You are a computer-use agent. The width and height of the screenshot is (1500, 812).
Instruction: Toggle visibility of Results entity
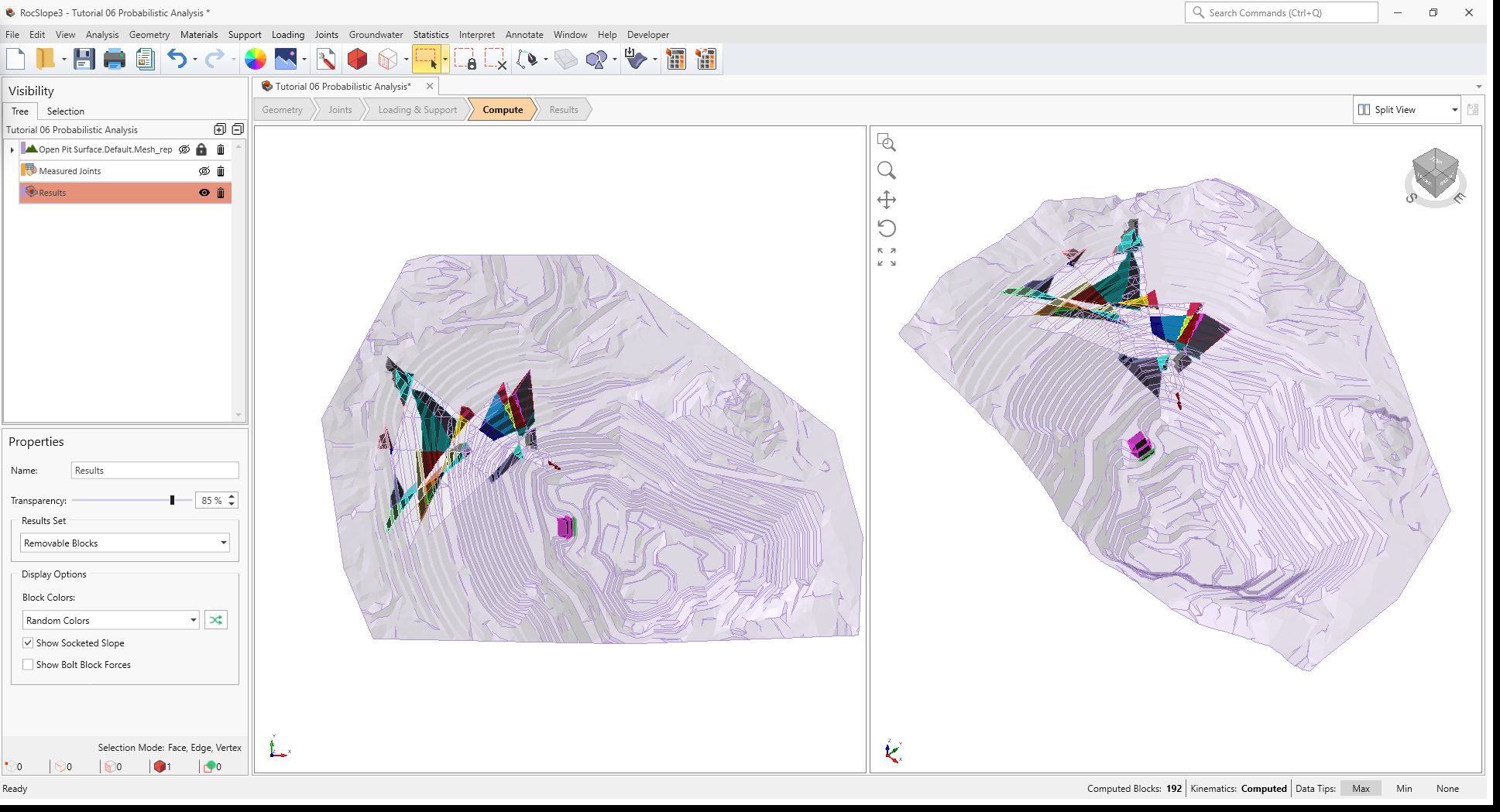point(204,193)
